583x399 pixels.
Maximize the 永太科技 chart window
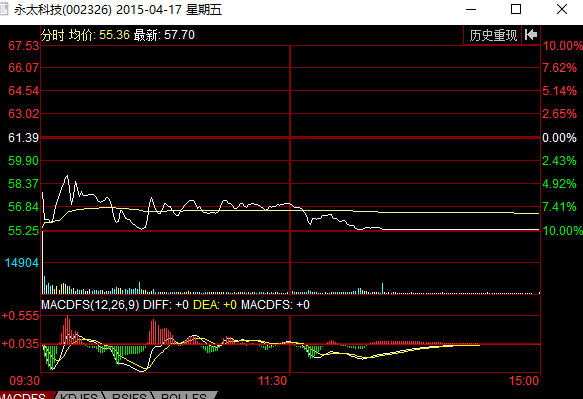coord(516,9)
